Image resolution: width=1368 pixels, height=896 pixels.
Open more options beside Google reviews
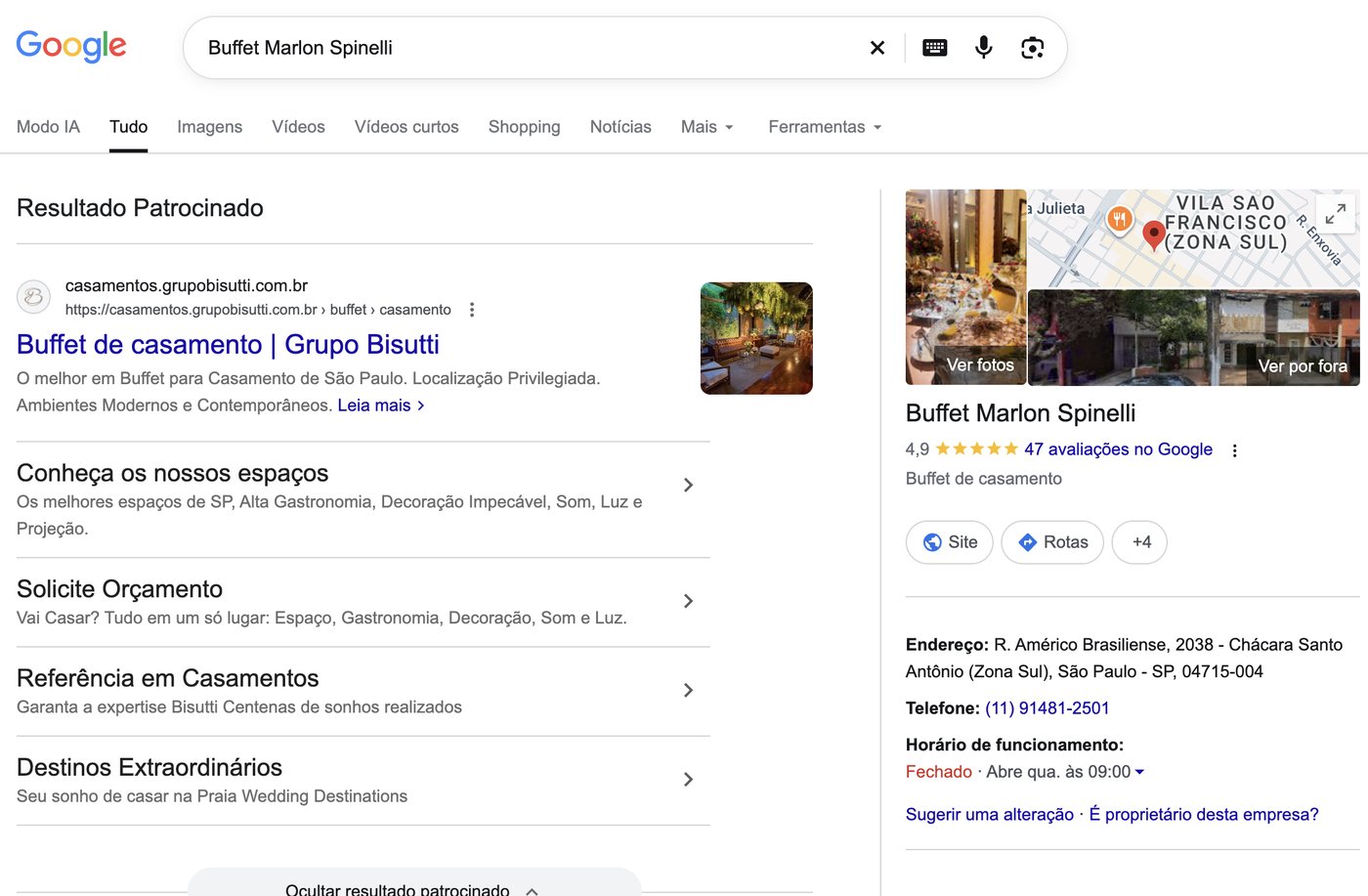click(1235, 450)
